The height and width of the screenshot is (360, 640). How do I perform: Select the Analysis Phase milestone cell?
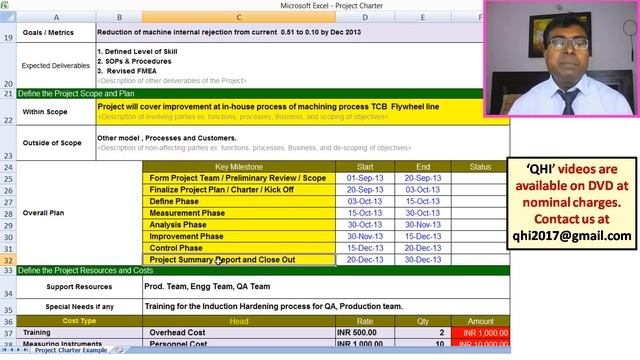pos(239,225)
